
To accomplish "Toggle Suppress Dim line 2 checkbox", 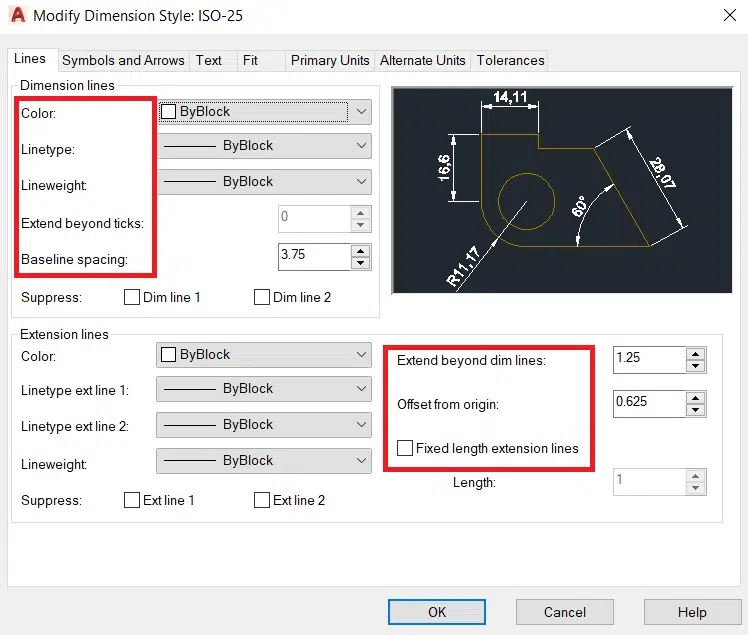I will (x=262, y=297).
